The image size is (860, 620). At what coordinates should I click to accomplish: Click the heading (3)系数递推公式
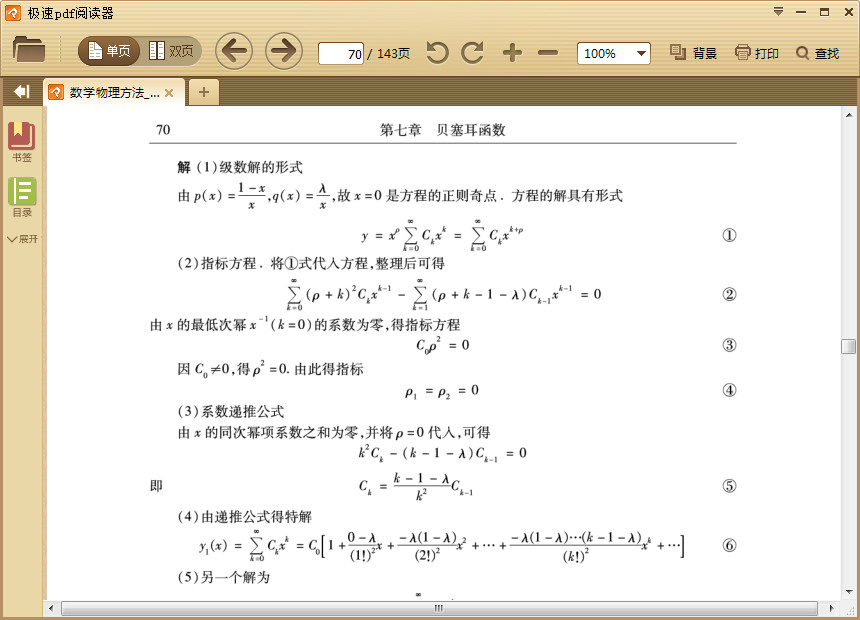(231, 412)
